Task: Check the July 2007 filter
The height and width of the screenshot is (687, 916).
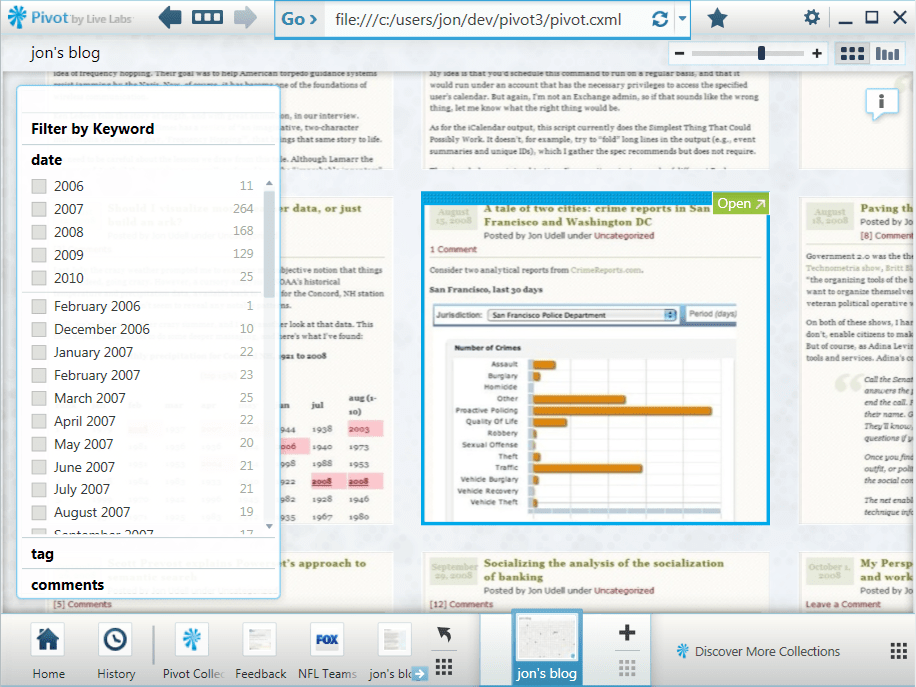Action: (x=39, y=490)
